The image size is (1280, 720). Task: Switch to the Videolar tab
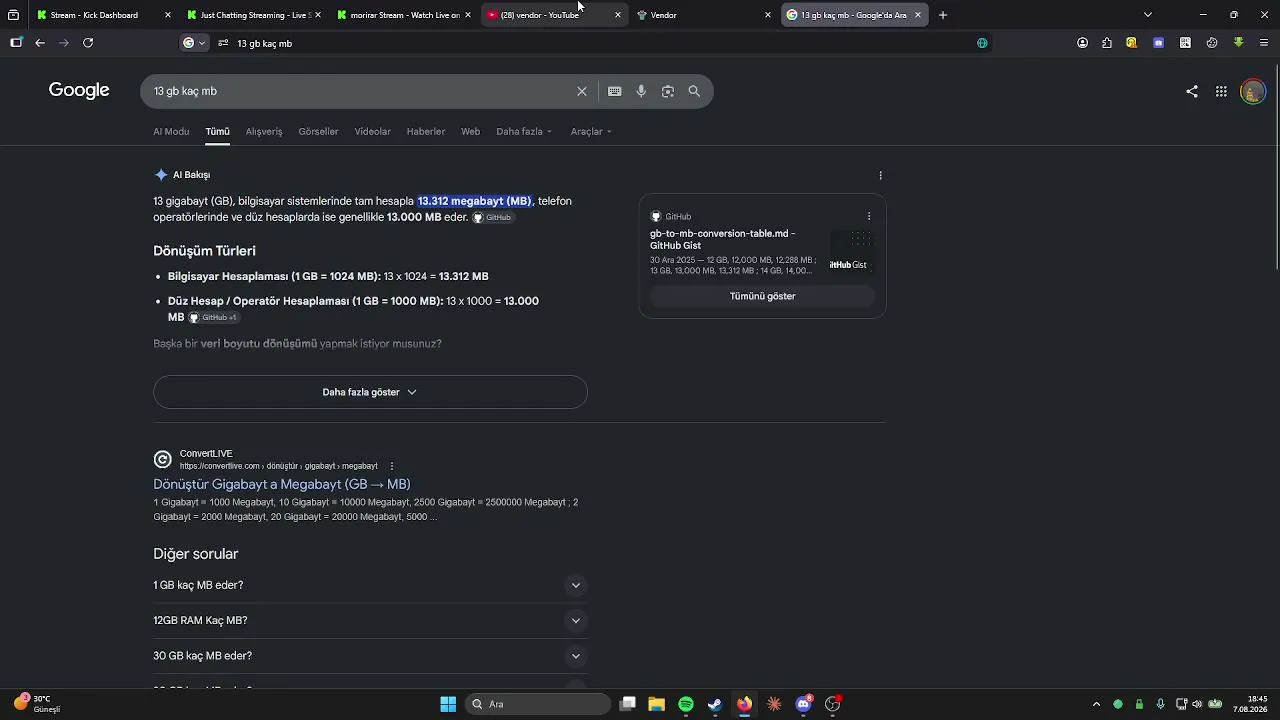click(x=372, y=131)
